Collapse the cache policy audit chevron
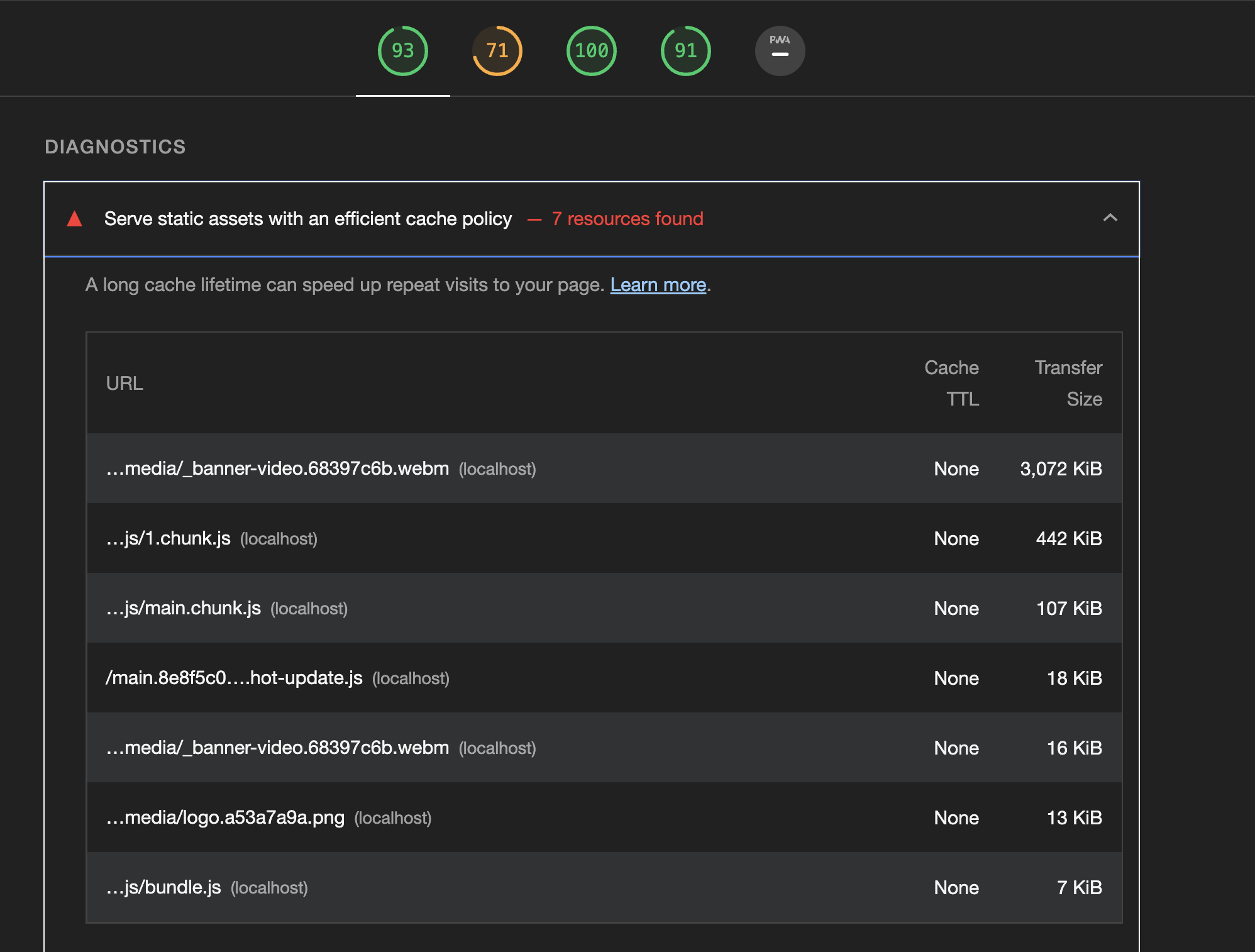This screenshot has height=952, width=1255. 1110,218
